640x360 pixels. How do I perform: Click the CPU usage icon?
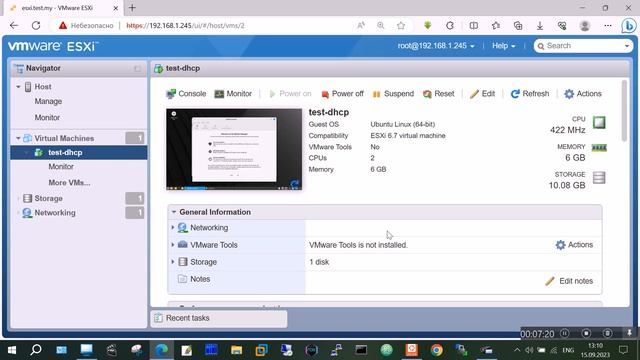coord(599,122)
